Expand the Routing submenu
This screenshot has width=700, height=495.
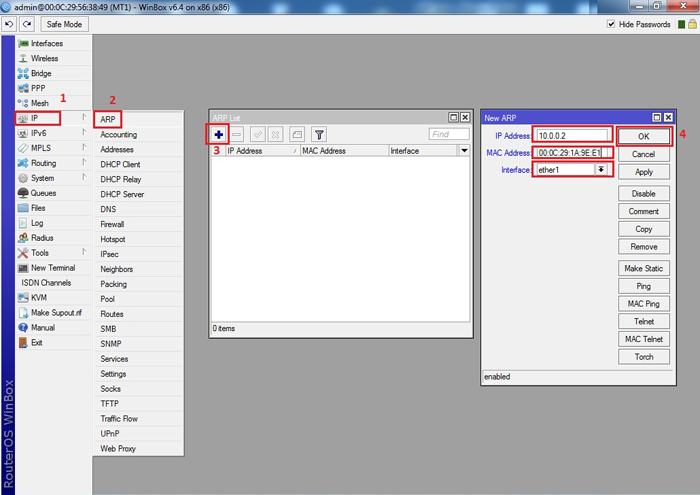point(43,163)
